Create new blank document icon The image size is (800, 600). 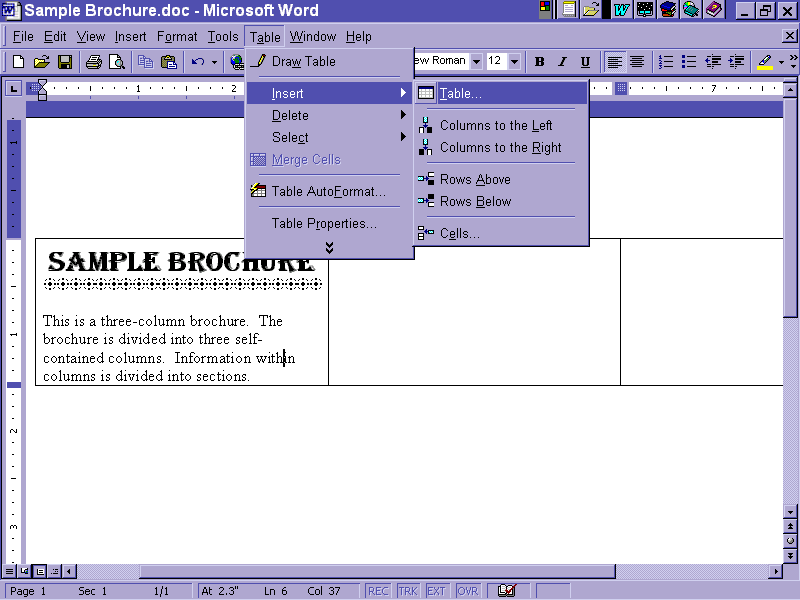[18, 62]
